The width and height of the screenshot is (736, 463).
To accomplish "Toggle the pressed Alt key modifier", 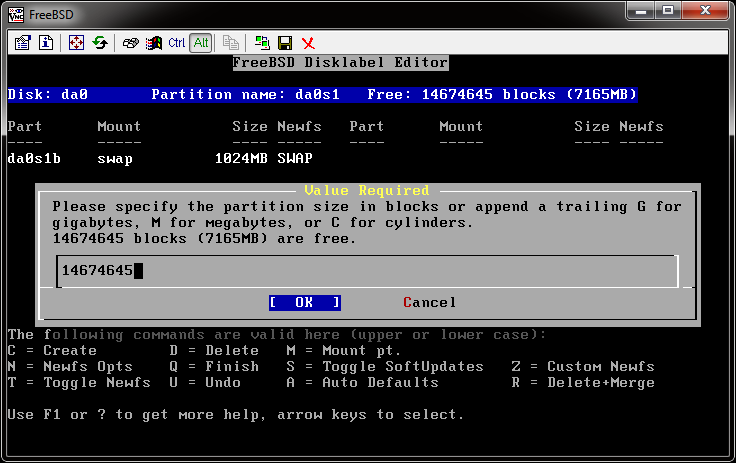I will pos(201,43).
